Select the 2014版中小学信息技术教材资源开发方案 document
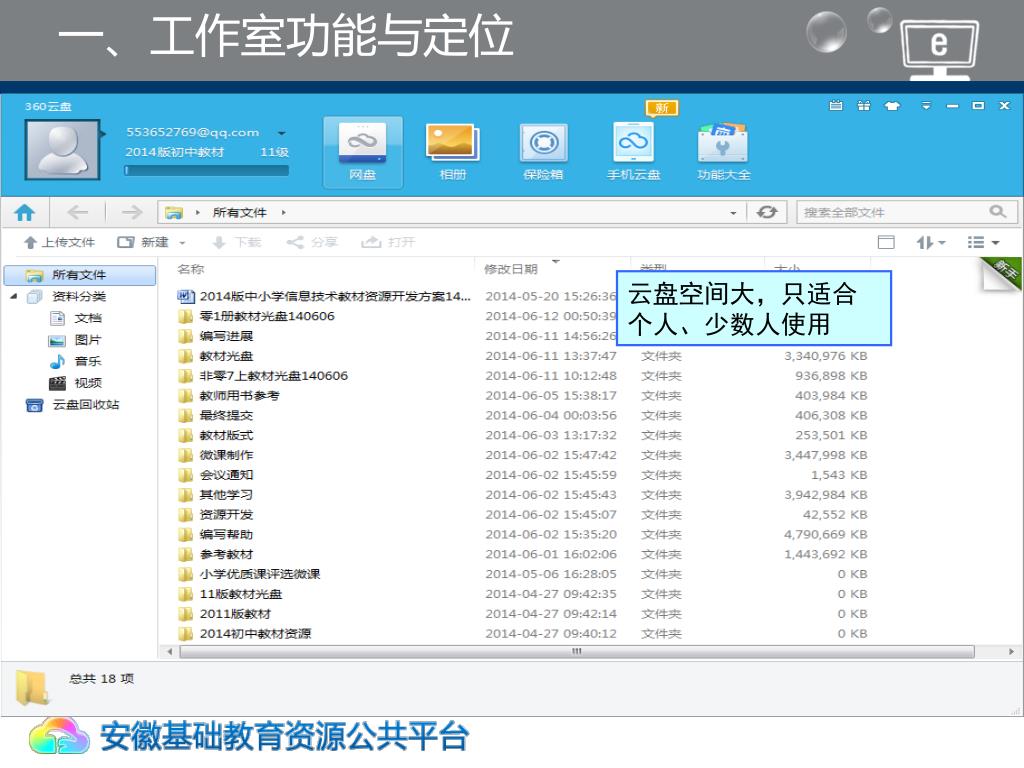 pyautogui.click(x=324, y=296)
